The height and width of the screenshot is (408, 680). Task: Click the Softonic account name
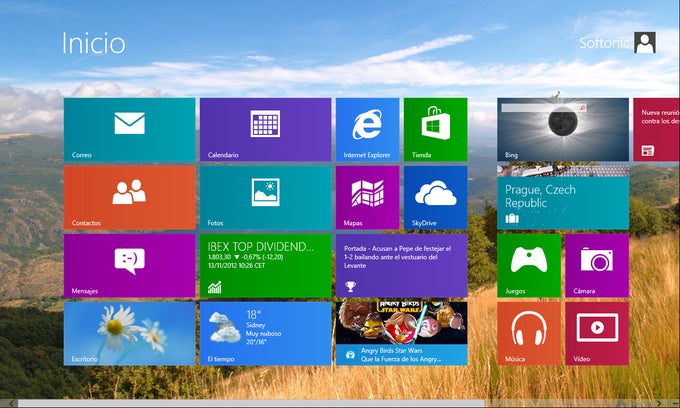click(x=604, y=43)
